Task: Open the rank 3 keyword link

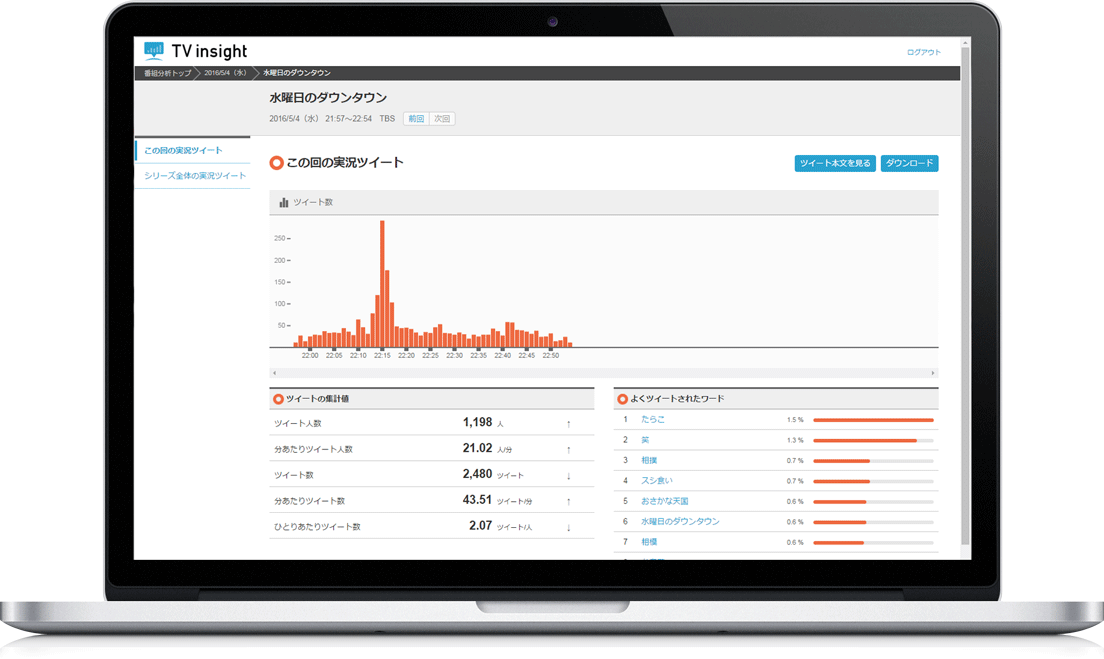Action: tap(649, 460)
